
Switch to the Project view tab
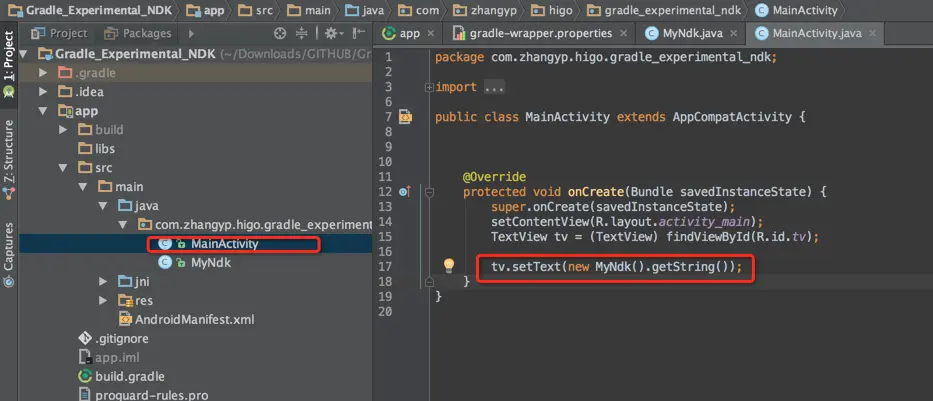(x=60, y=33)
